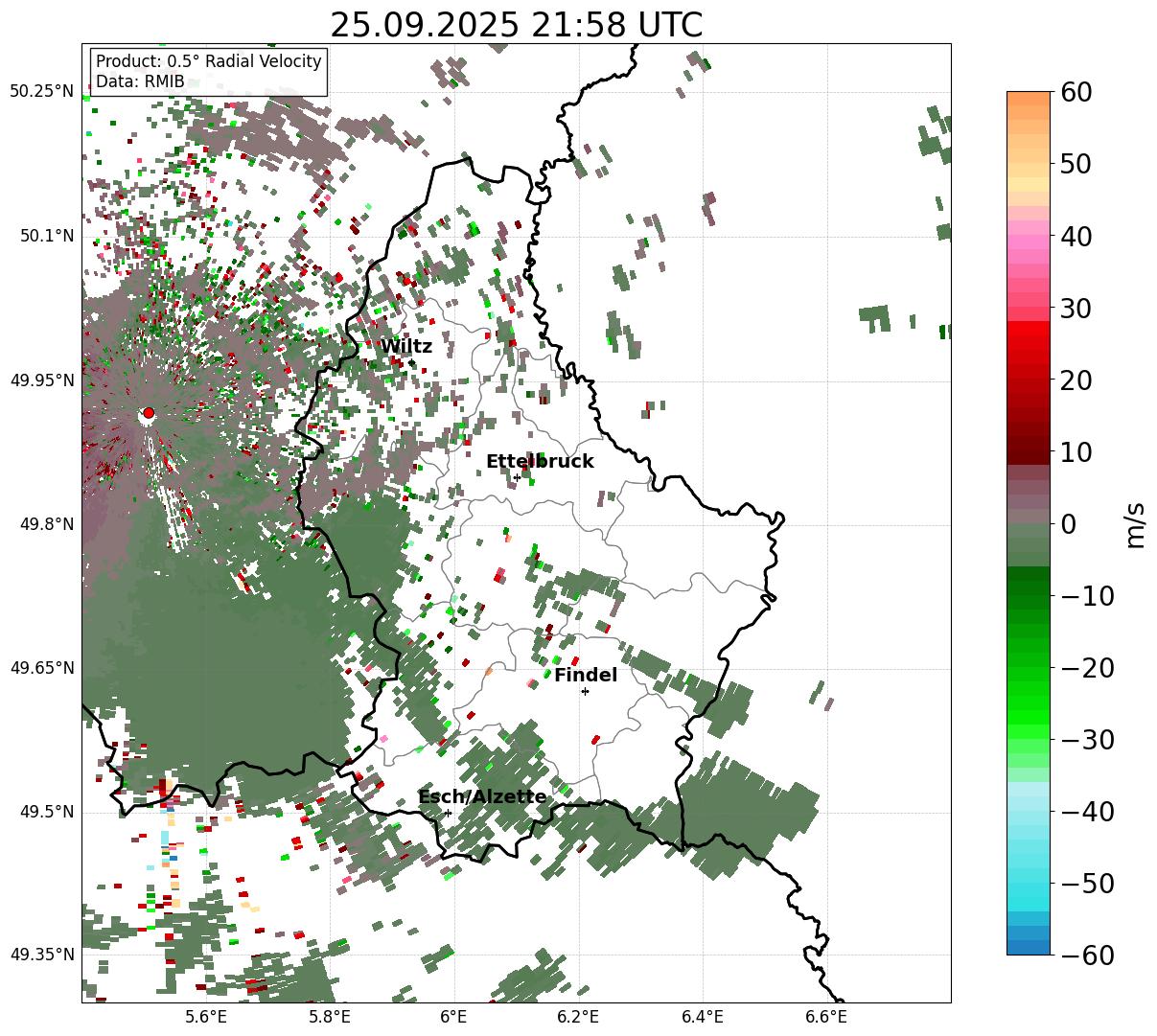Viewport: 1157px width, 1036px height.
Task: Click the 6.4°E longitude label
Action: [x=703, y=1017]
